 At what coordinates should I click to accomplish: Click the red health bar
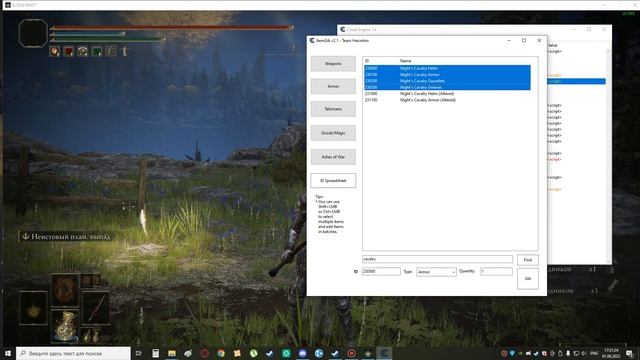point(172,28)
